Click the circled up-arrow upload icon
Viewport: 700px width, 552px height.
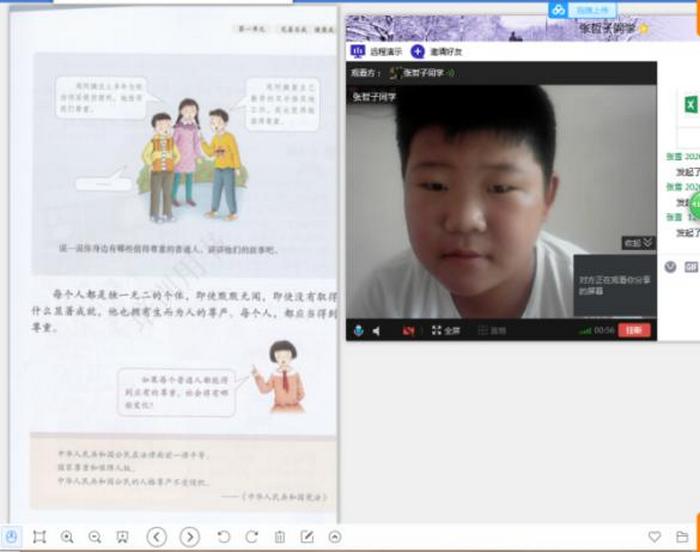[x=335, y=537]
